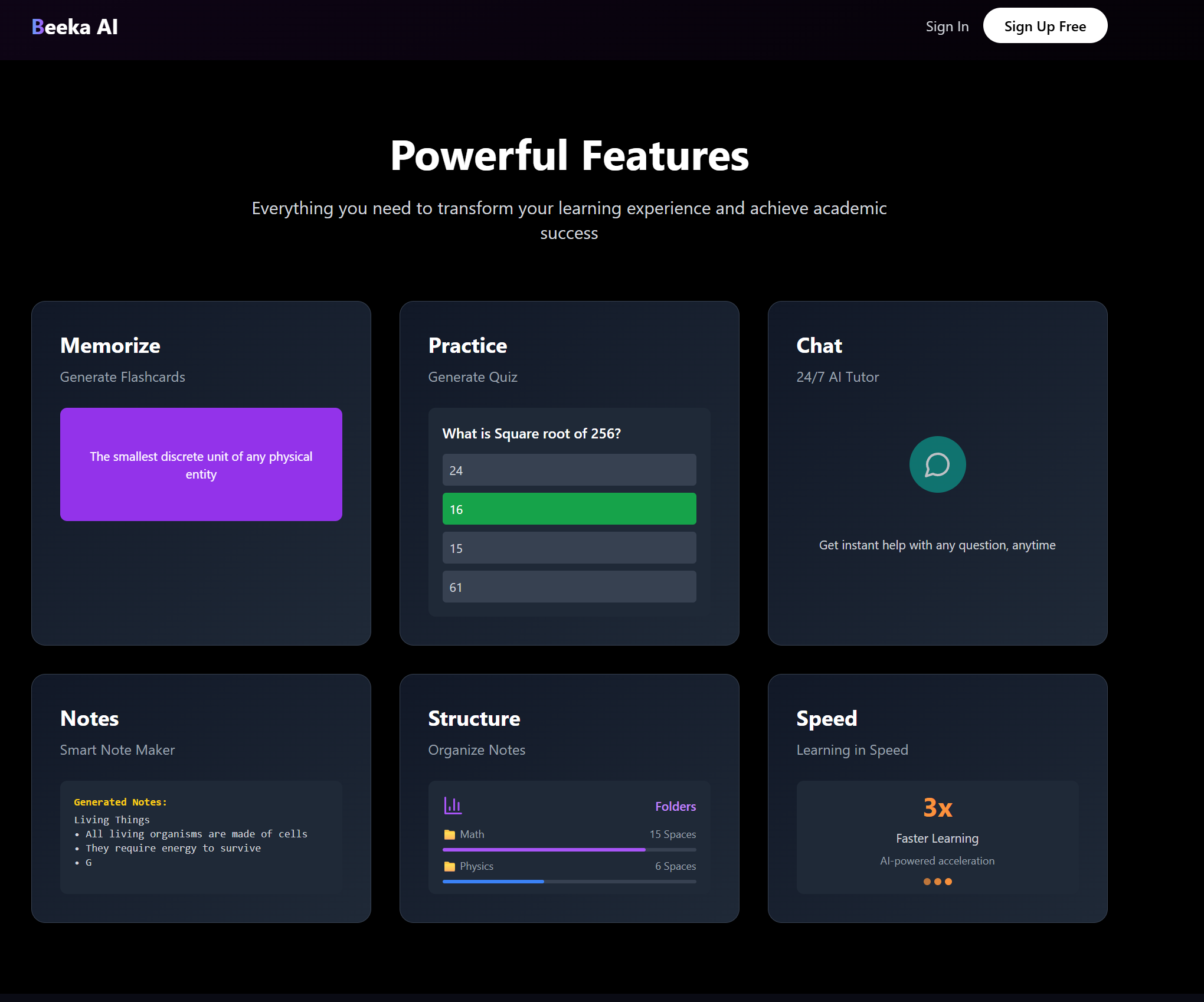The height and width of the screenshot is (1002, 1204).
Task: Choose quiz answer 15
Action: [569, 548]
